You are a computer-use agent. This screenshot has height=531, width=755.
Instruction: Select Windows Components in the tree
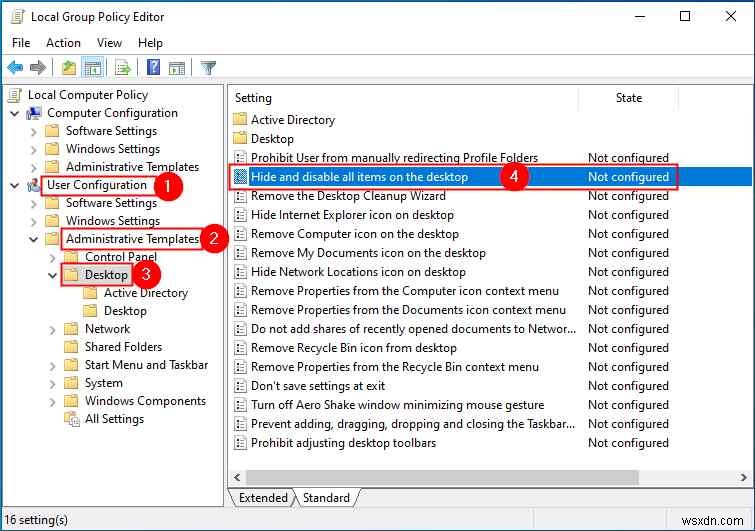(x=145, y=401)
